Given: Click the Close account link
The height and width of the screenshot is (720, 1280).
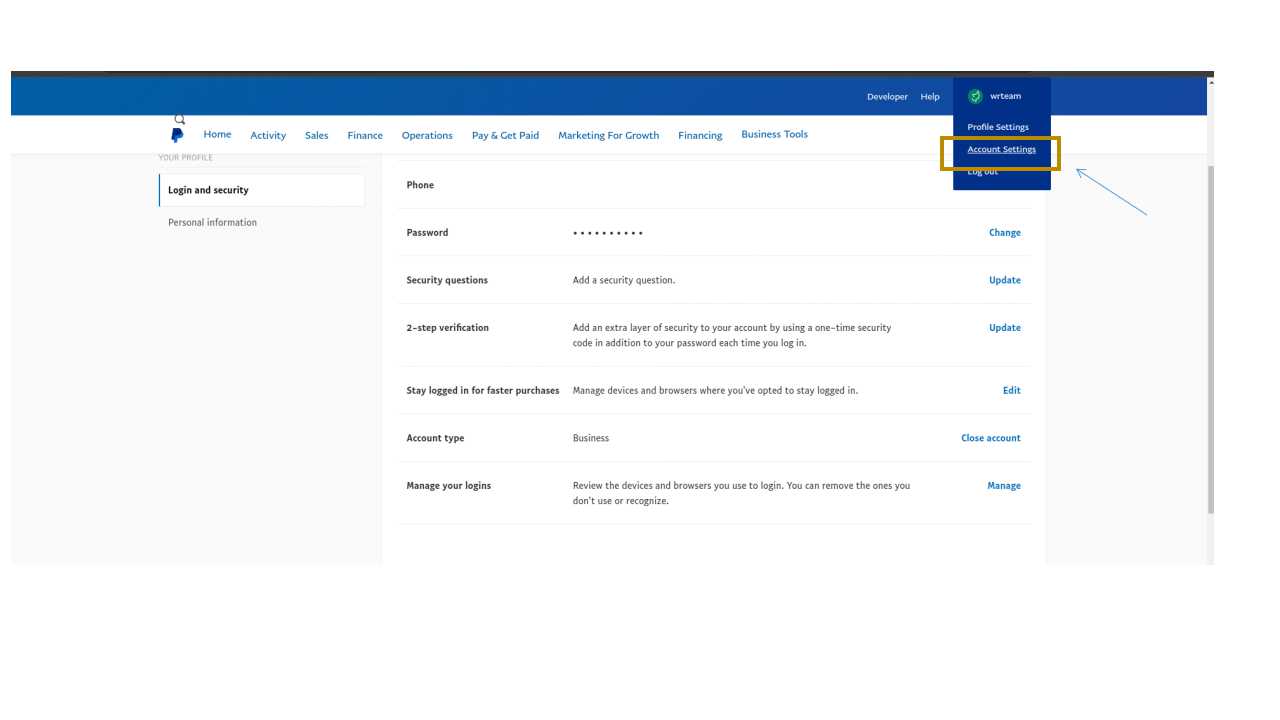Looking at the screenshot, I should [991, 438].
